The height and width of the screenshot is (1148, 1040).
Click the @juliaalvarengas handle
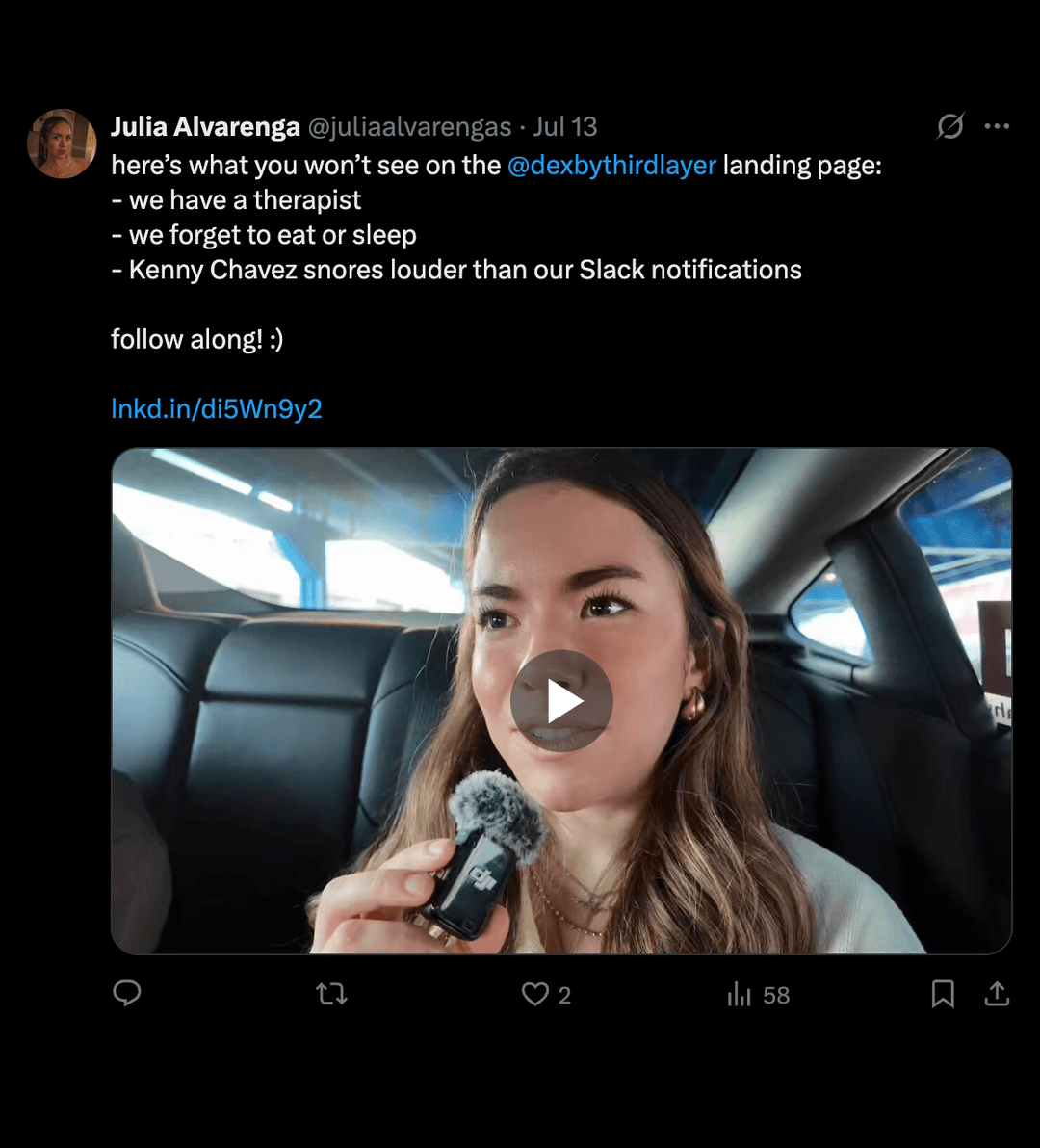click(x=409, y=127)
